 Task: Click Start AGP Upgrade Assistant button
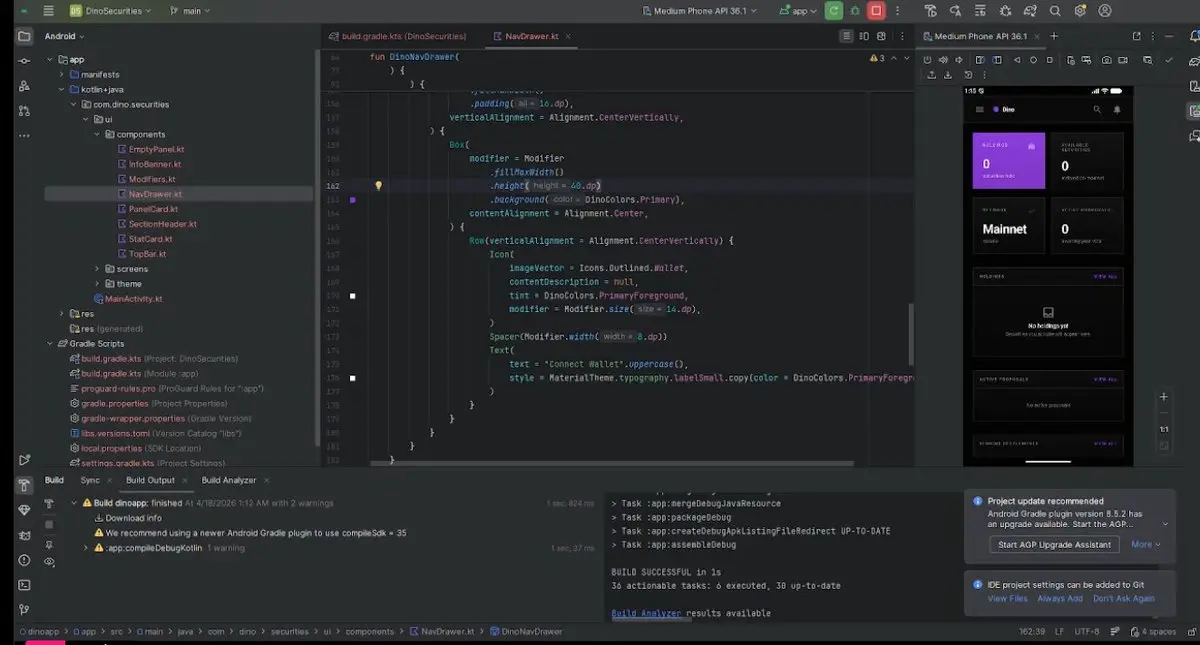coord(1054,545)
